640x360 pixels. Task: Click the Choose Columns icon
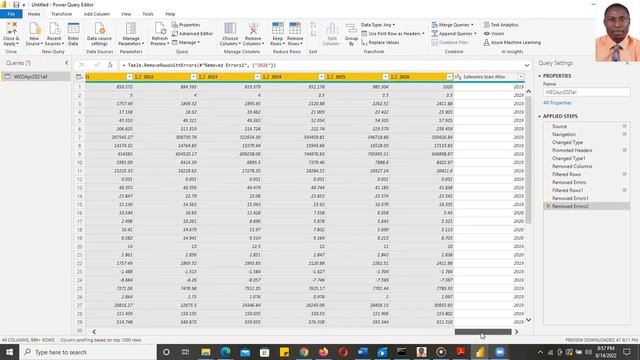230,33
